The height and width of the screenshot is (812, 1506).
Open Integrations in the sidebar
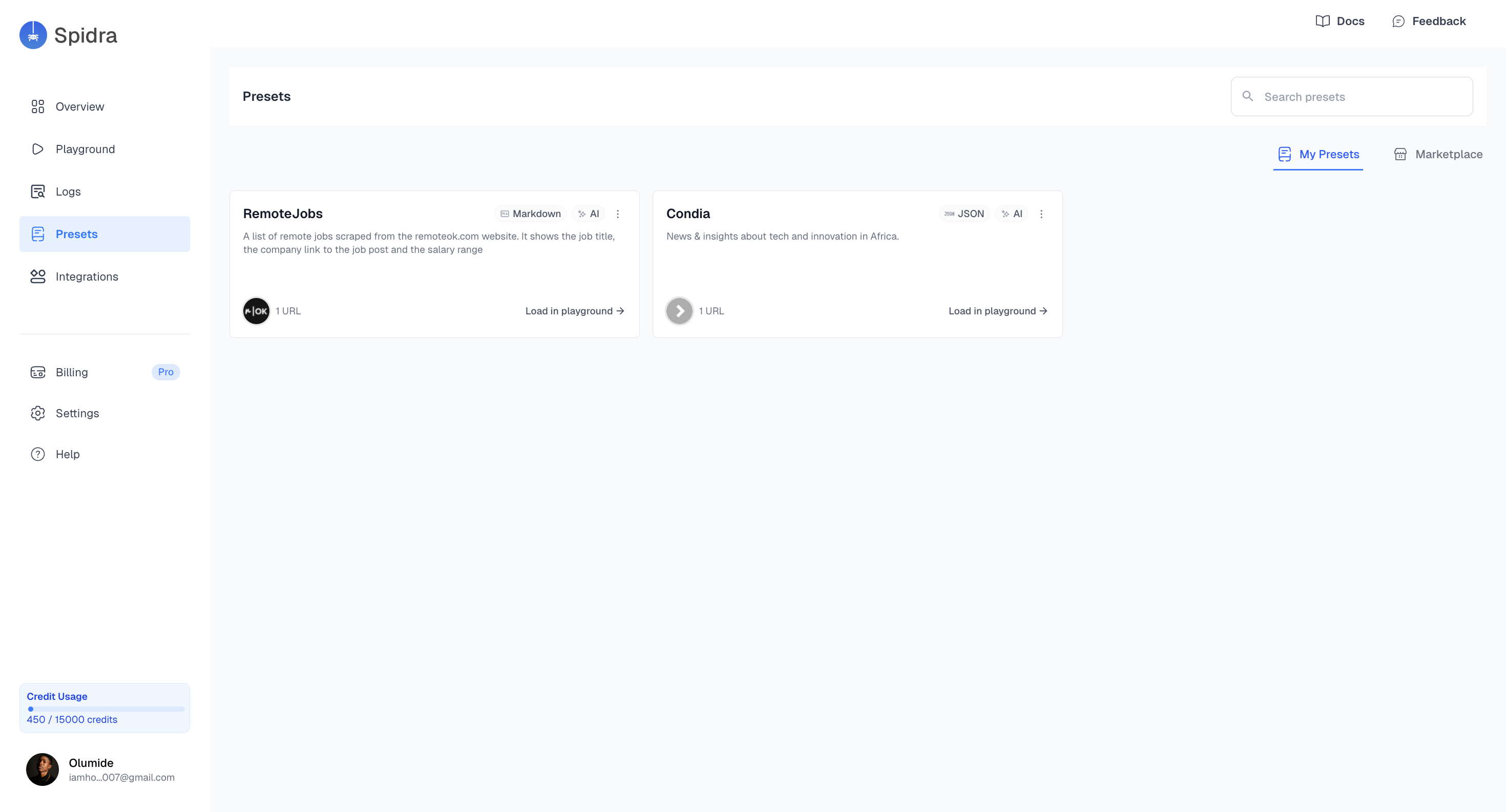coord(87,276)
